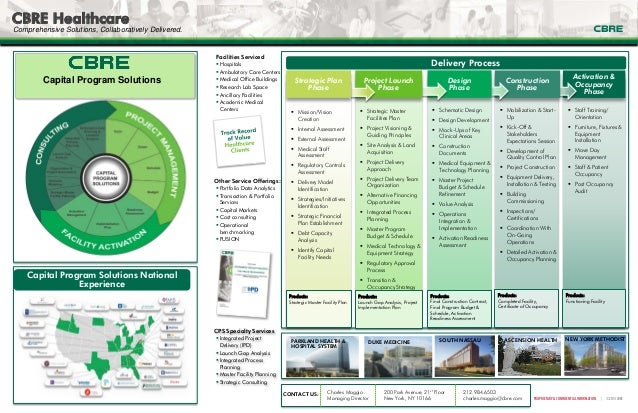This screenshot has height=413, width=638.
Task: Select the Cost consulting bullet
Action: tap(236, 217)
